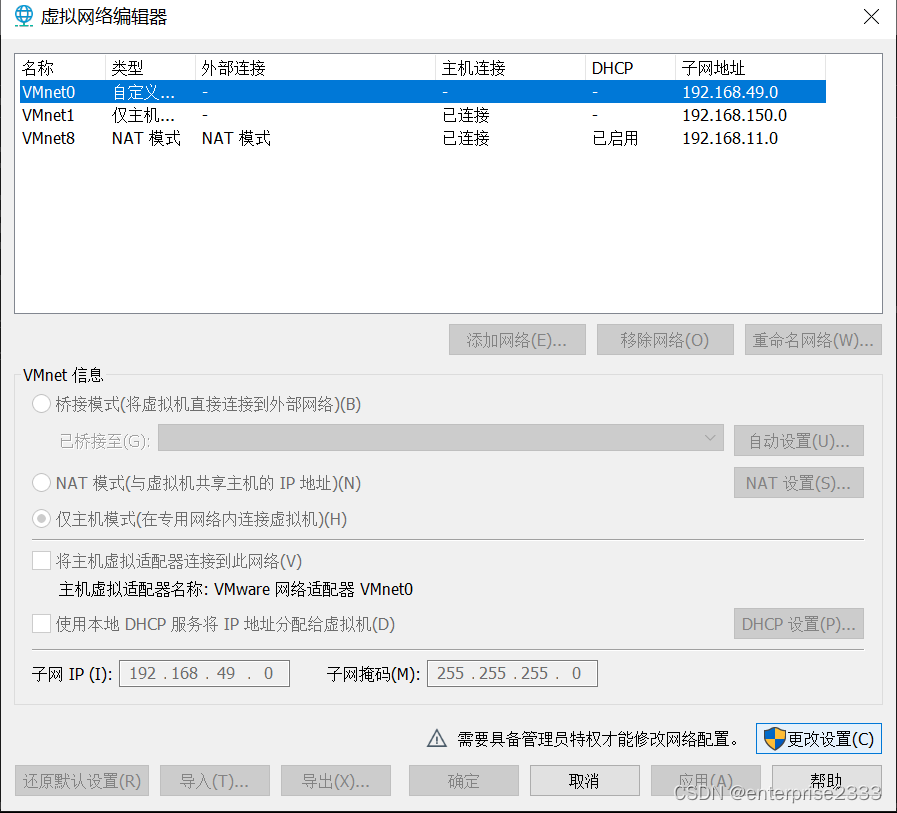The image size is (897, 813).
Task: Click the NAT 模式 external connection cell
Action: 236,138
